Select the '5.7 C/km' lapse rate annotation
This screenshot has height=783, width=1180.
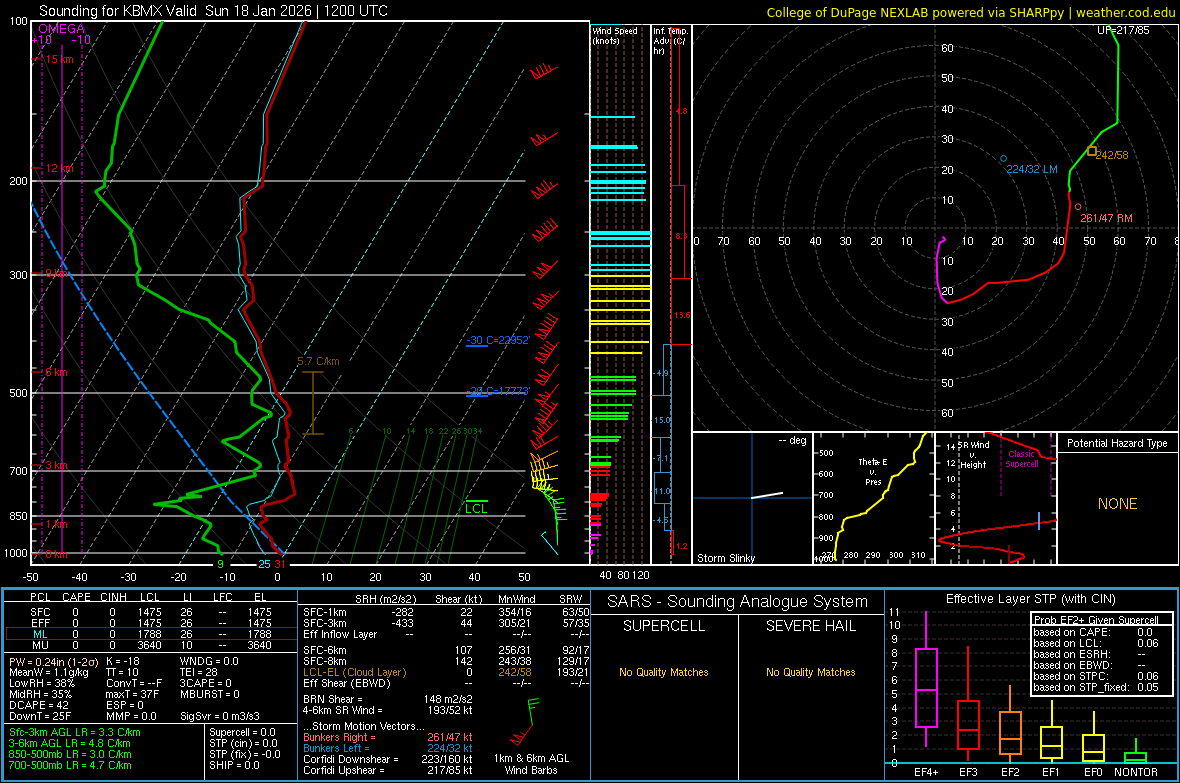click(x=318, y=361)
